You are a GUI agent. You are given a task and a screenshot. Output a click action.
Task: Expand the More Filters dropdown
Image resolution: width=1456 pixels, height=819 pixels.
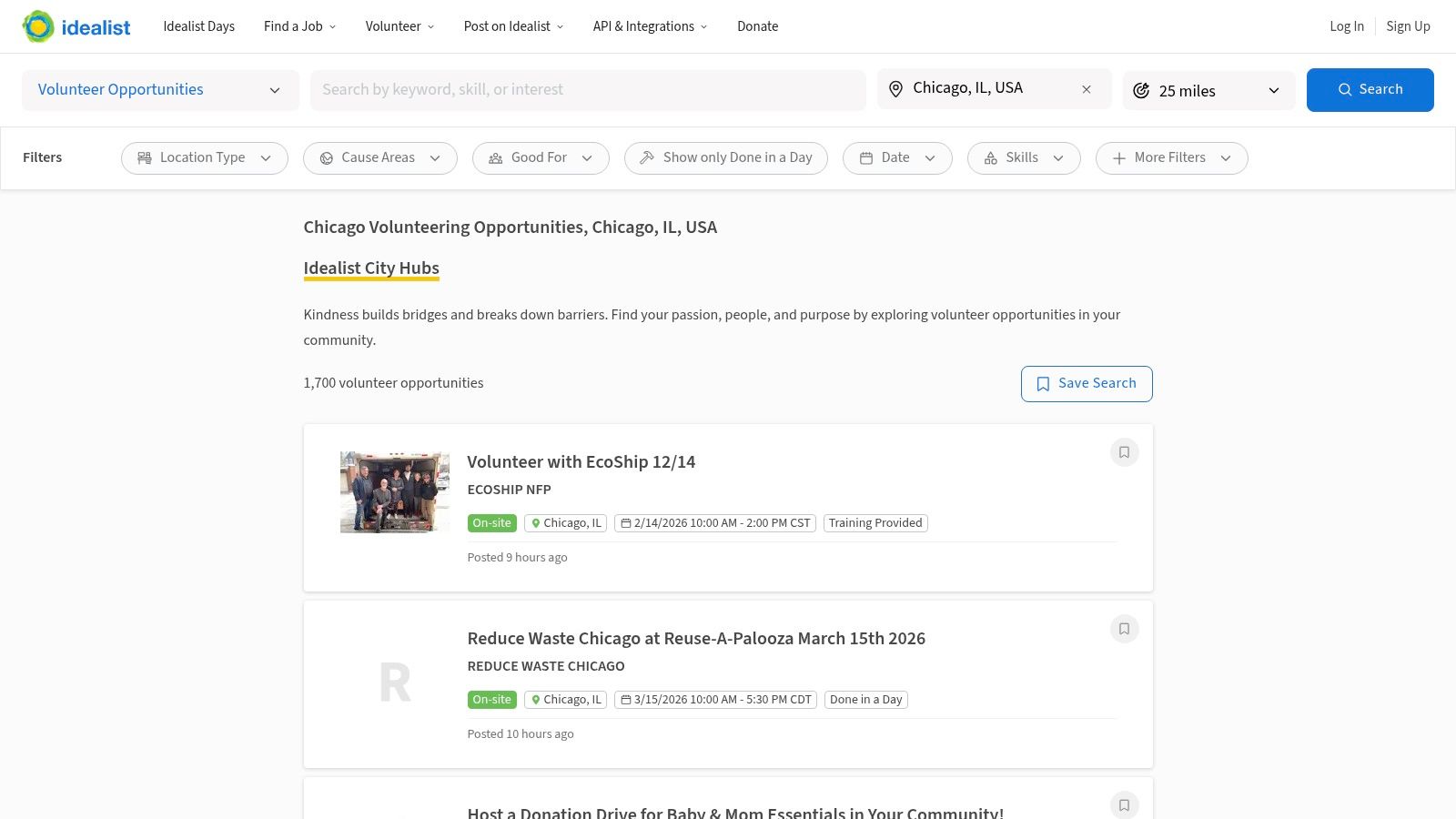tap(1172, 157)
